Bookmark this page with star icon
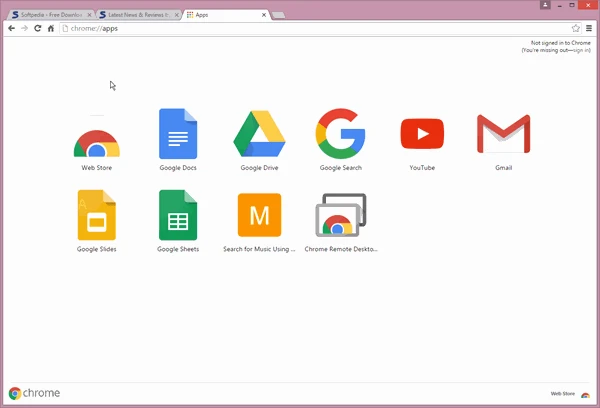Viewport: 600px width, 408px height. (x=576, y=29)
